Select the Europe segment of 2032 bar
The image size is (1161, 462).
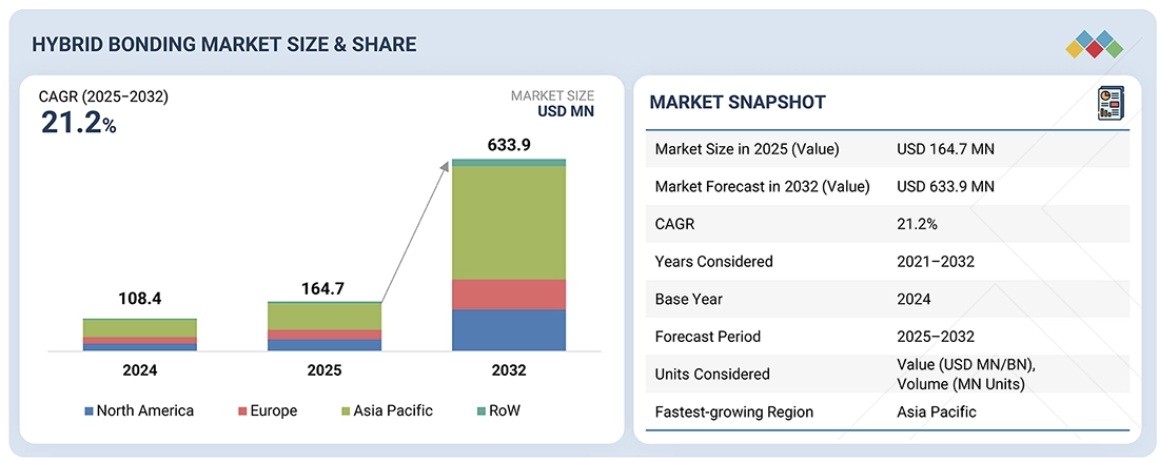coord(508,294)
